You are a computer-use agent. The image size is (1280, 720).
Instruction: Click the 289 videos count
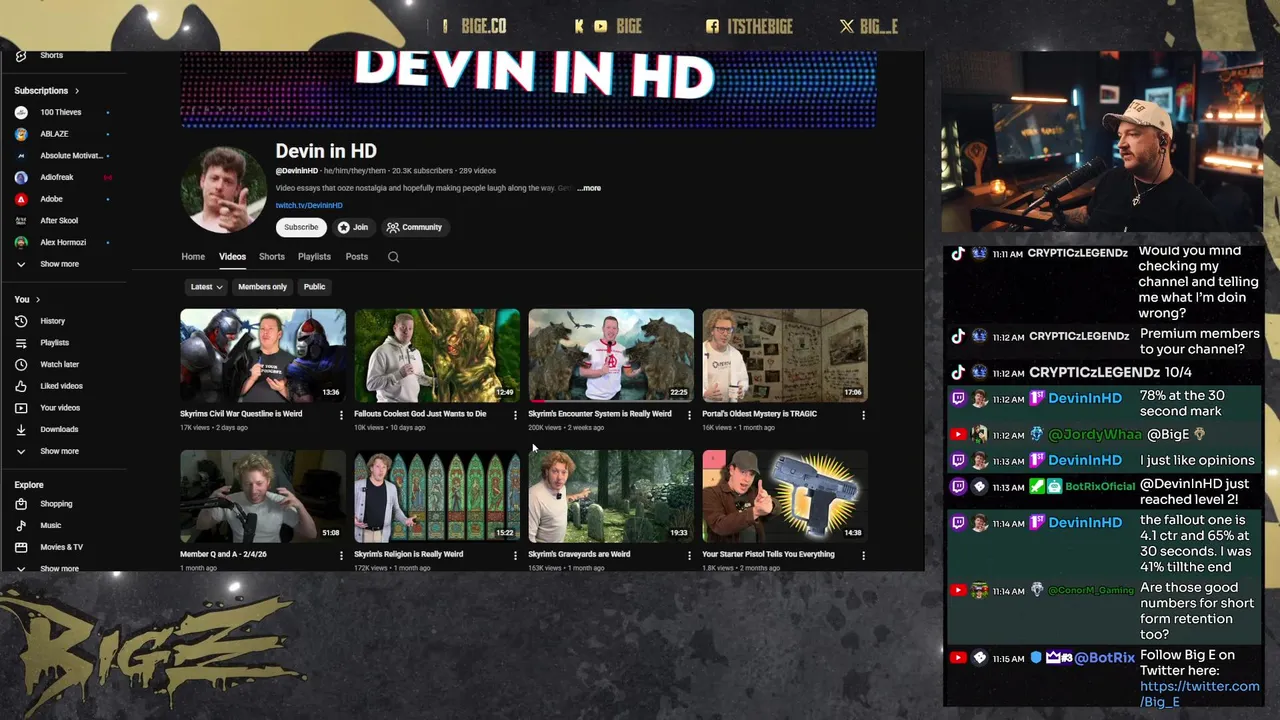click(478, 171)
